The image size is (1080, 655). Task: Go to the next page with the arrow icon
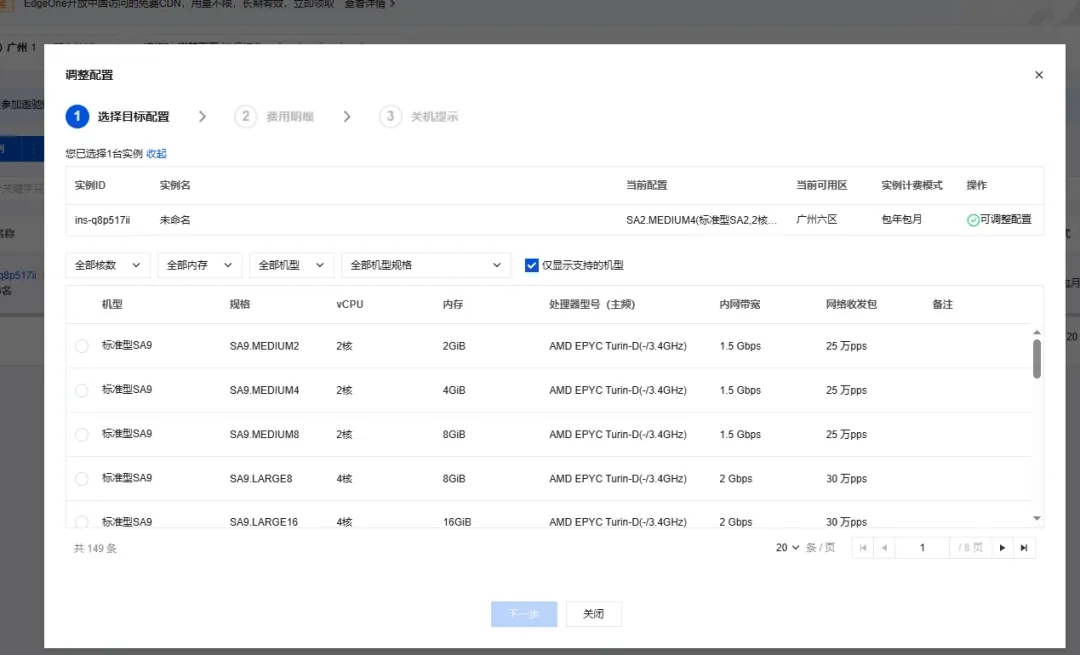click(x=1003, y=547)
